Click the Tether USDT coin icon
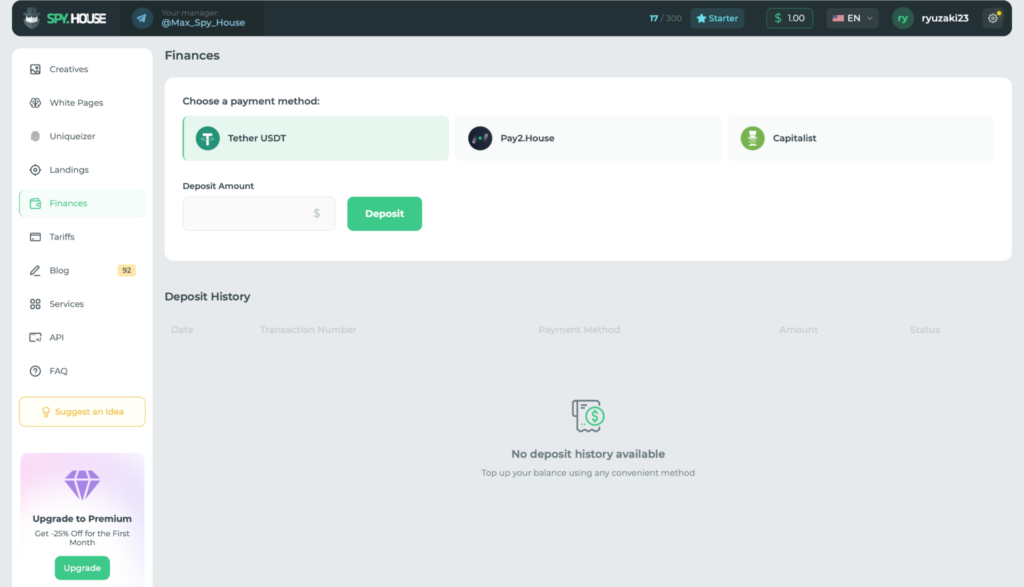The width and height of the screenshot is (1024, 587). tap(208, 138)
